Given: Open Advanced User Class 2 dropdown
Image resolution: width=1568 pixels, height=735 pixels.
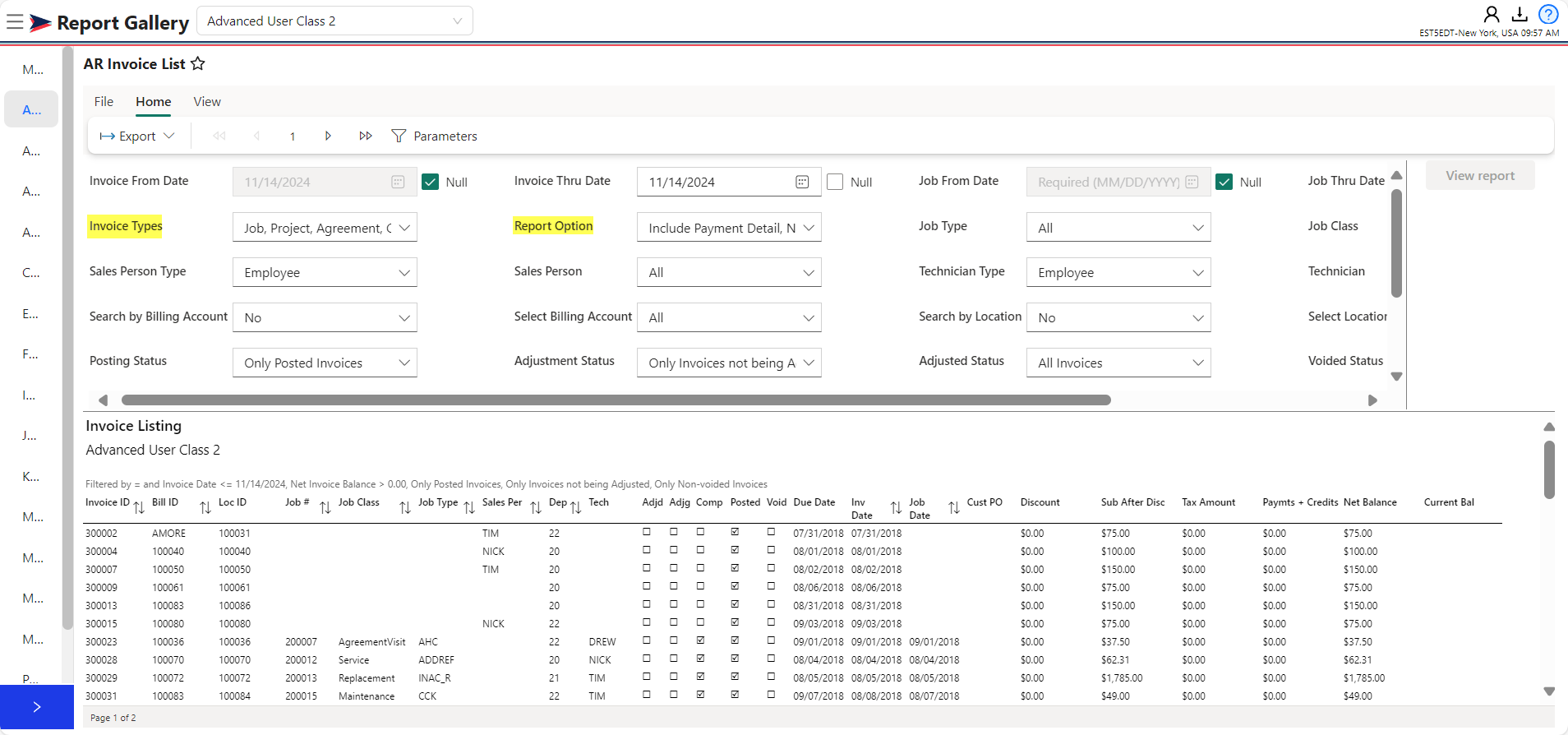Looking at the screenshot, I should pyautogui.click(x=334, y=21).
